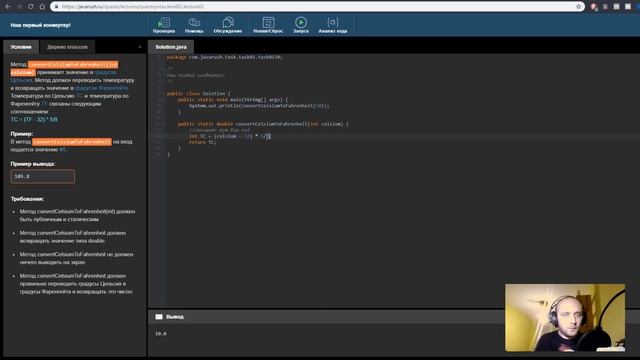Click the 'return TC;' code line
The width and height of the screenshot is (640, 360).
[202, 142]
